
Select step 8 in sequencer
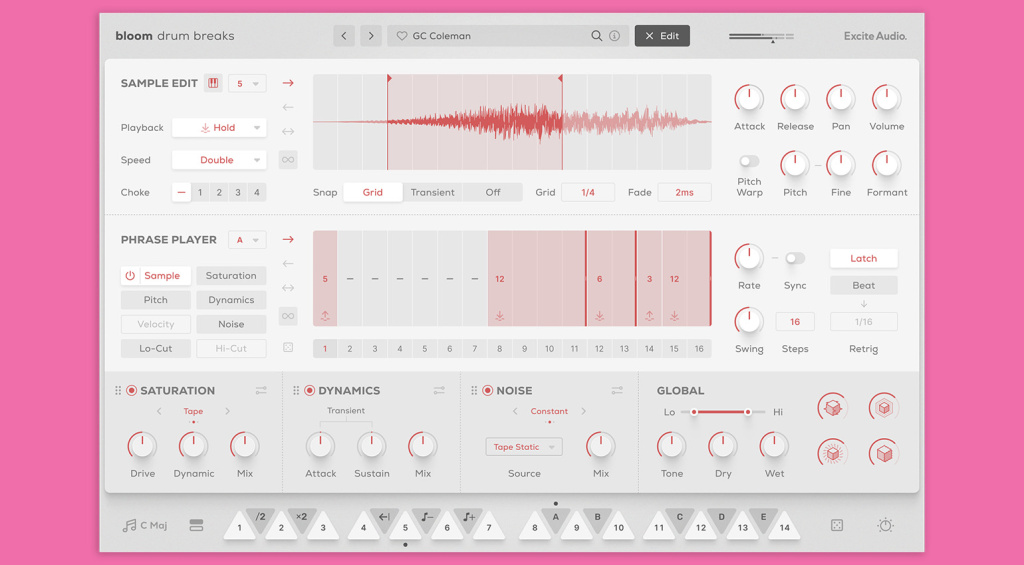coord(500,349)
